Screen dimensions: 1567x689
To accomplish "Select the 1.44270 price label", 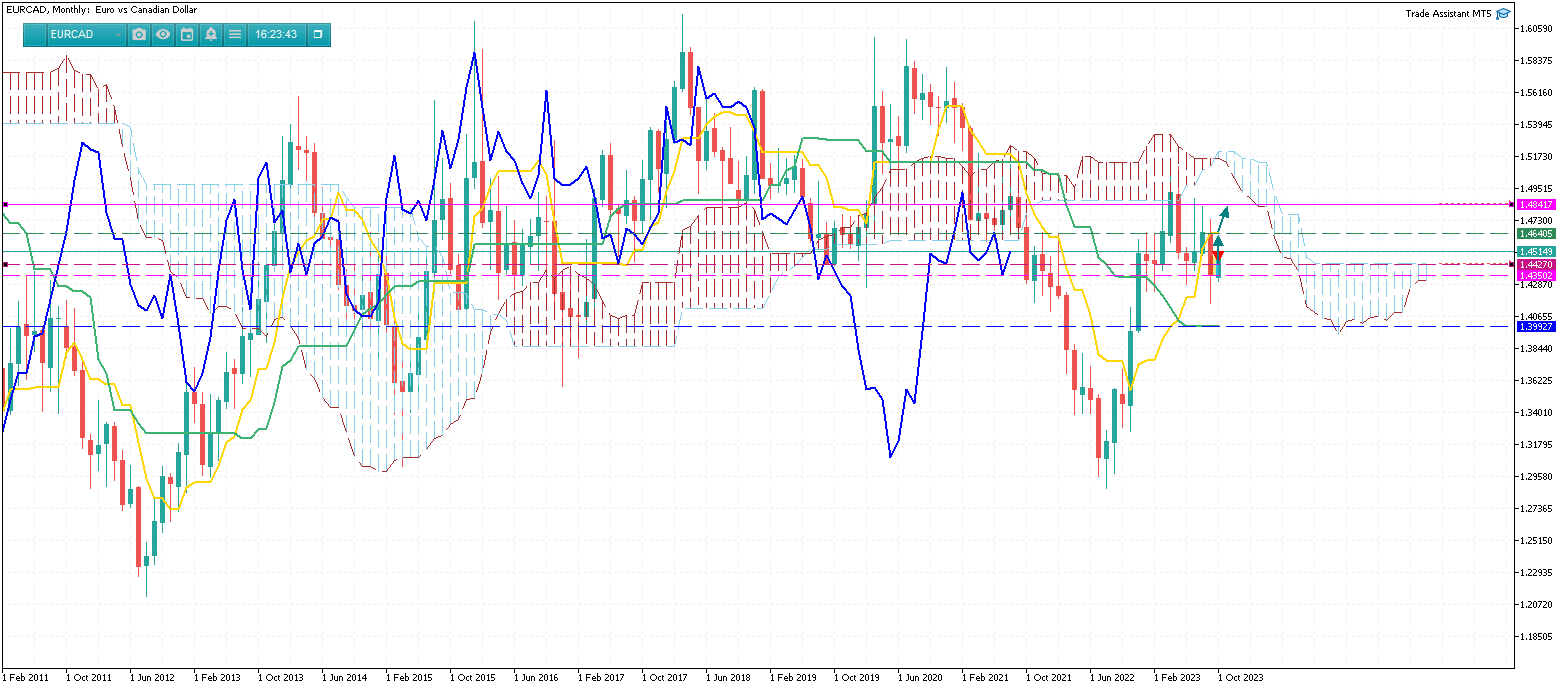I will coord(1536,265).
